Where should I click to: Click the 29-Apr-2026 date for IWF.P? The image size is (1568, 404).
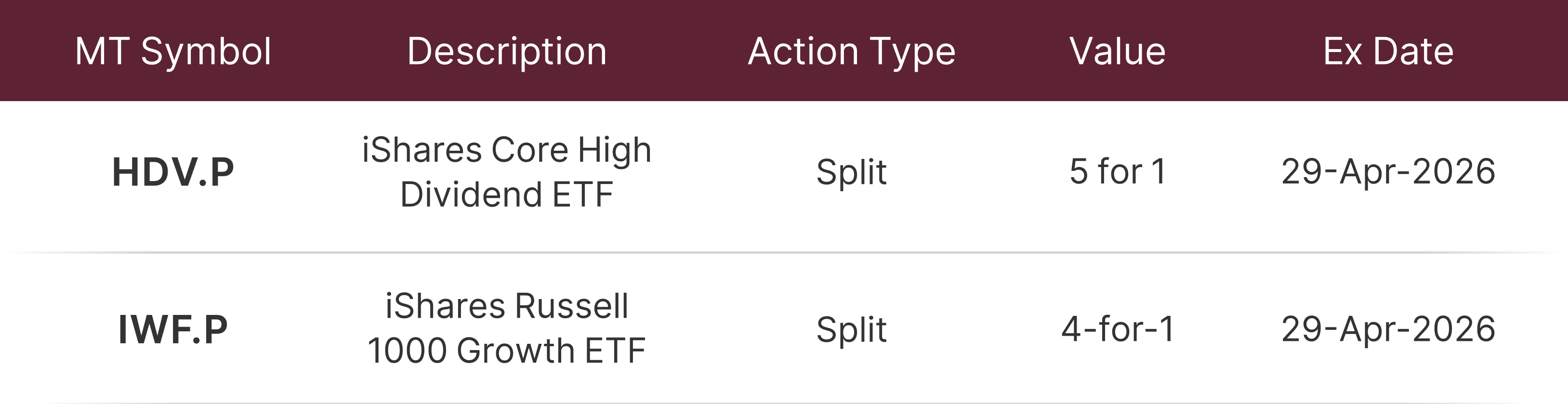point(1388,329)
